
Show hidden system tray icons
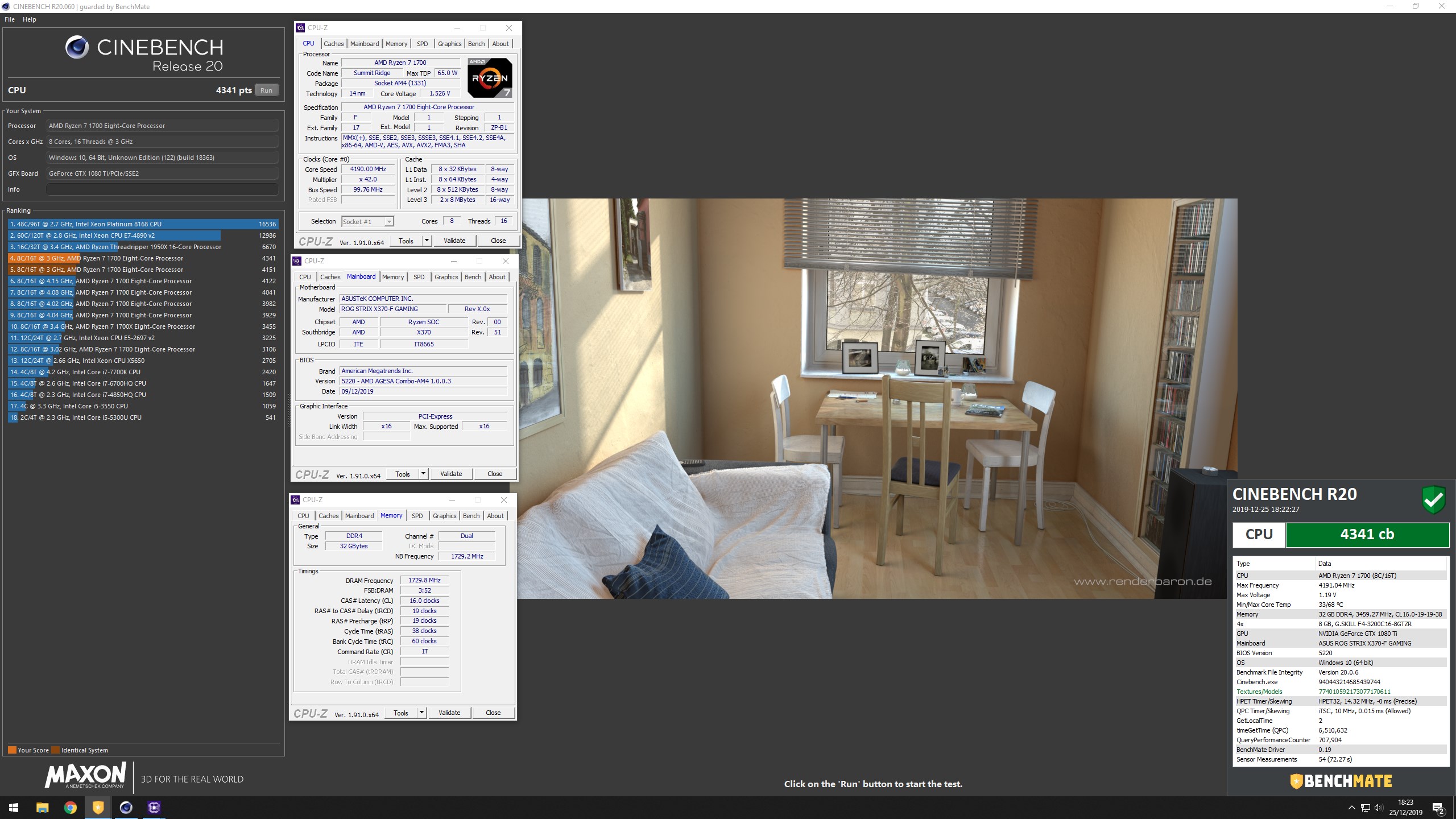coord(1351,808)
